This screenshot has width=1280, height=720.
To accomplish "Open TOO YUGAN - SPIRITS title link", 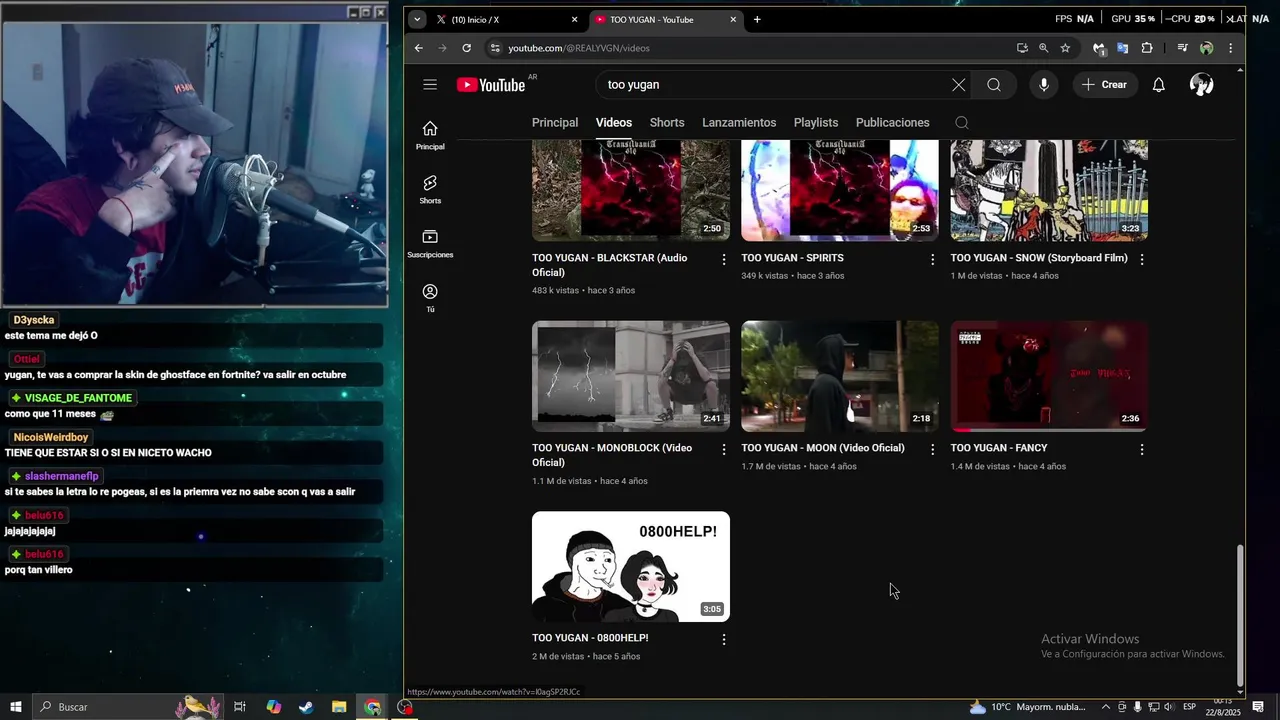I will (x=792, y=258).
